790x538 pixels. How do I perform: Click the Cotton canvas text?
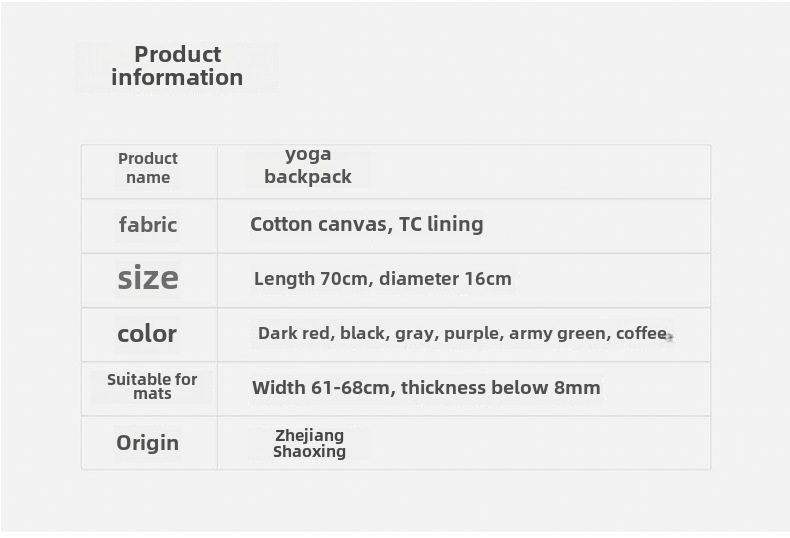tap(319, 224)
